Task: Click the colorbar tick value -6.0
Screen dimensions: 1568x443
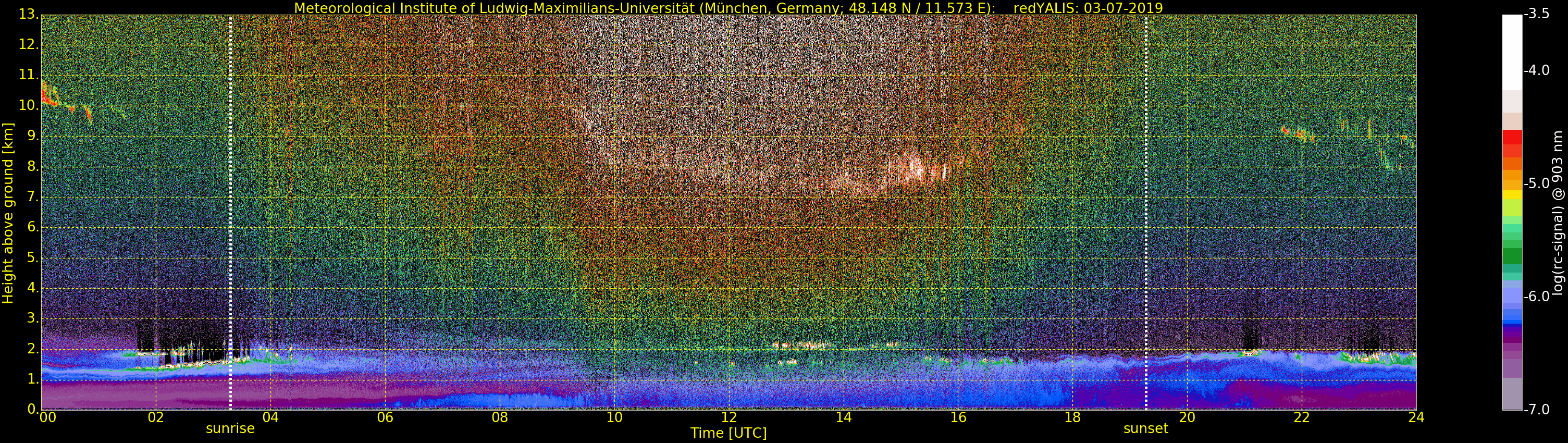Action: click(x=1536, y=297)
